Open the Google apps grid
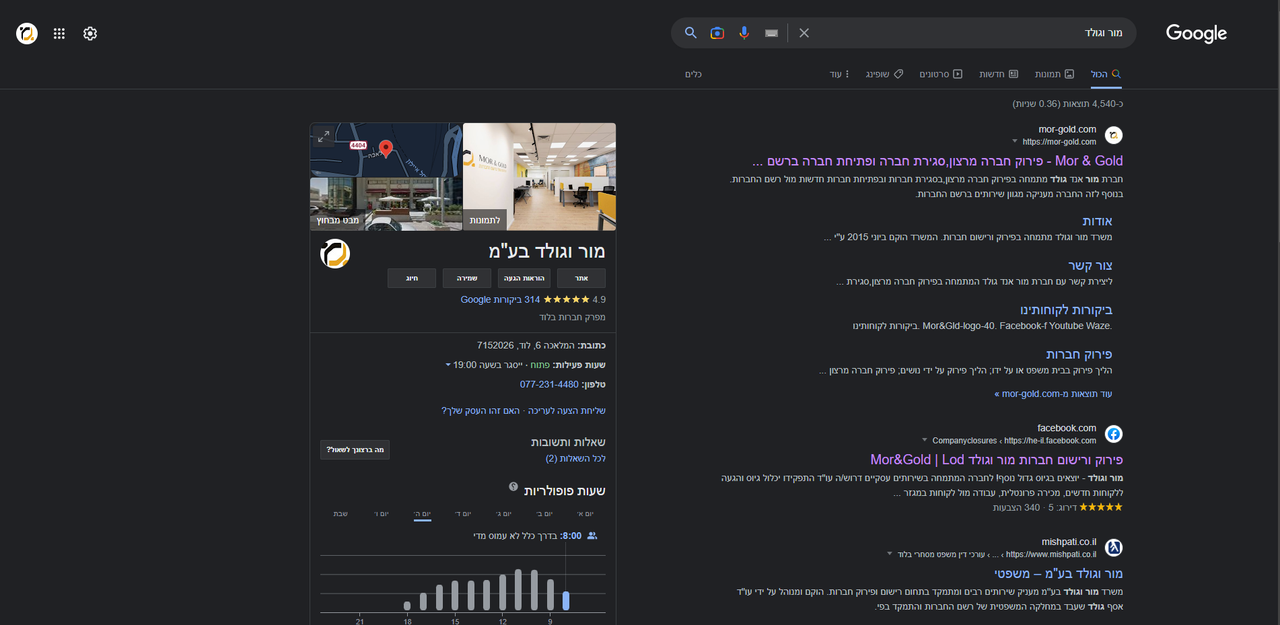Image resolution: width=1280 pixels, height=625 pixels. coord(59,33)
